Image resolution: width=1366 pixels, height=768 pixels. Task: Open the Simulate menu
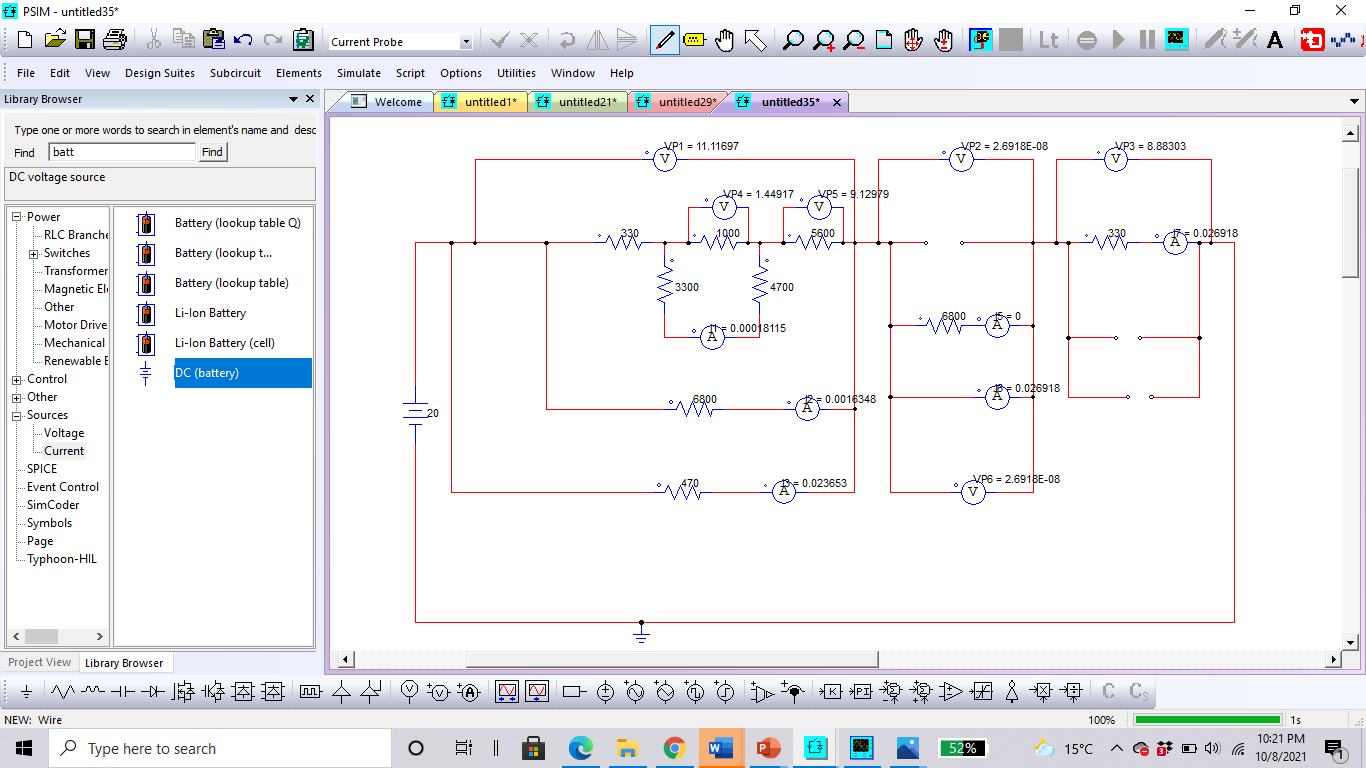356,72
